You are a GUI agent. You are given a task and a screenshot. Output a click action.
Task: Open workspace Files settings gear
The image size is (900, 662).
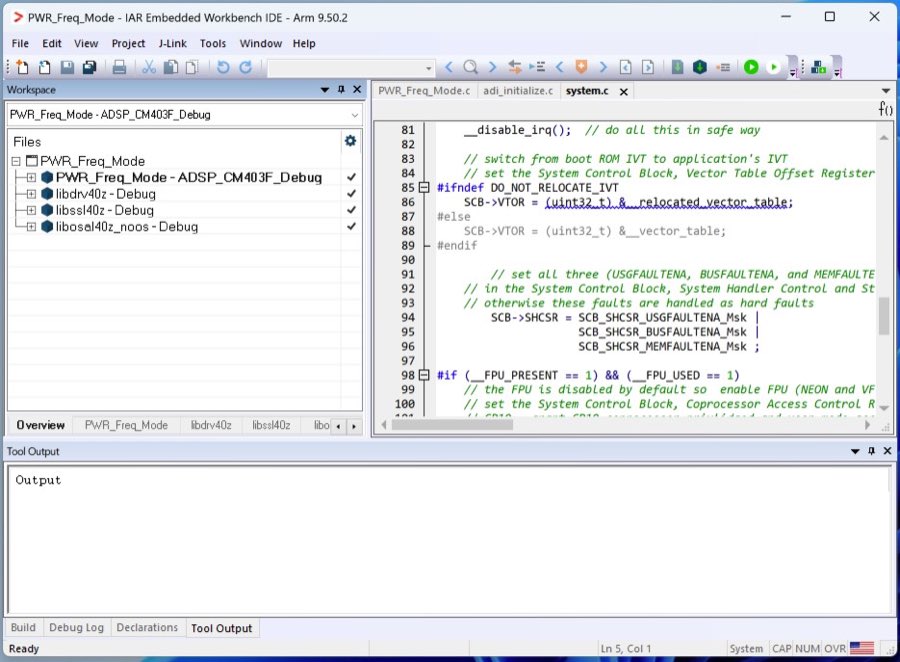click(350, 141)
